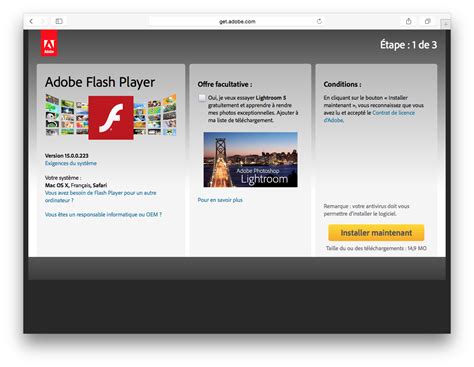Screen dimensions: 474x367
Task: Open 'Vous avez besoin de Flash Player' link
Action: [101, 196]
